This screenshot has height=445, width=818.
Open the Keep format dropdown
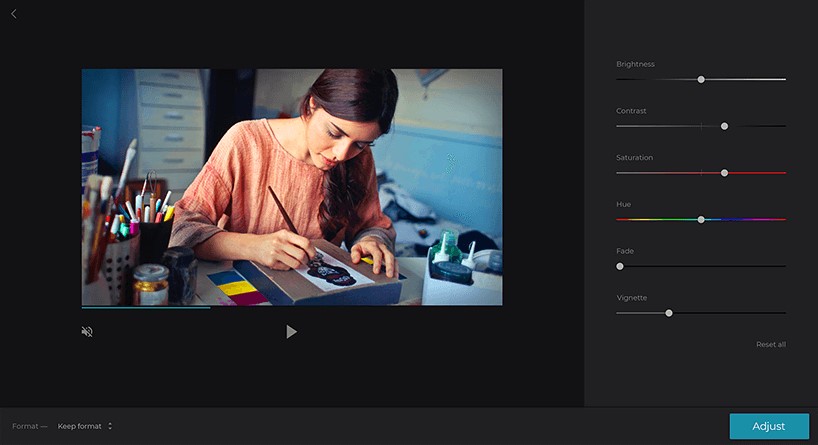click(85, 426)
